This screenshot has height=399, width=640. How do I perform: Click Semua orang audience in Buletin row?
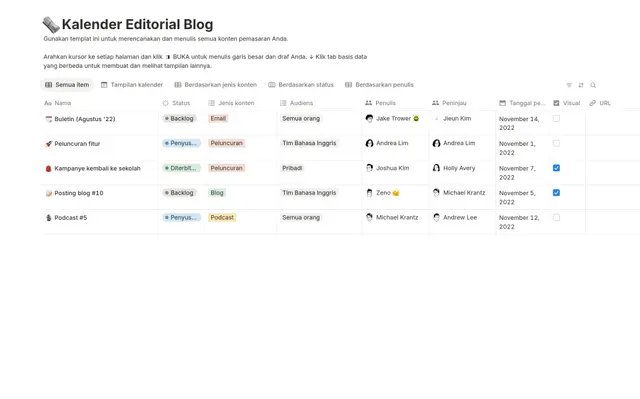tap(301, 119)
